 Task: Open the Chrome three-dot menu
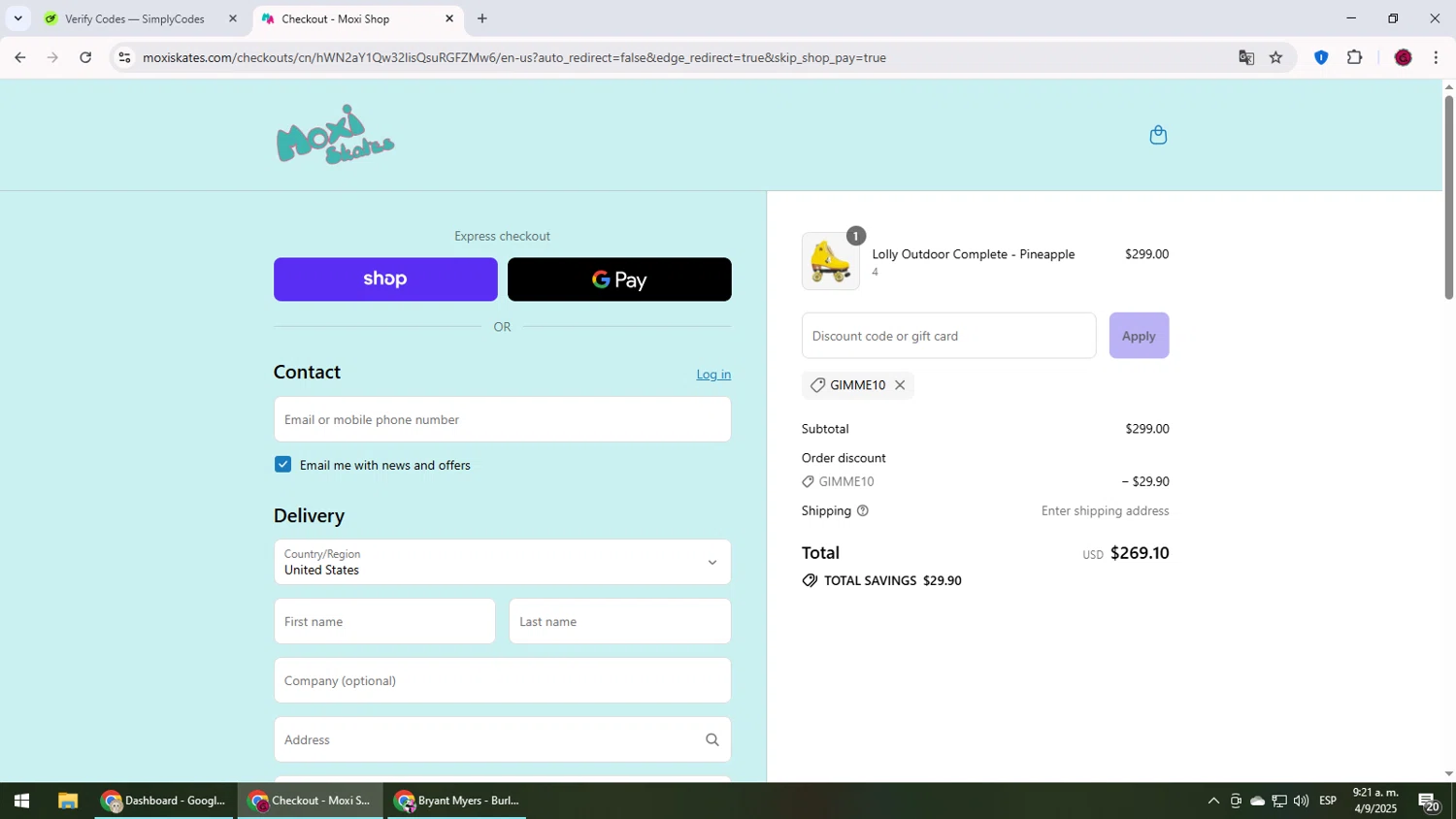tap(1436, 57)
